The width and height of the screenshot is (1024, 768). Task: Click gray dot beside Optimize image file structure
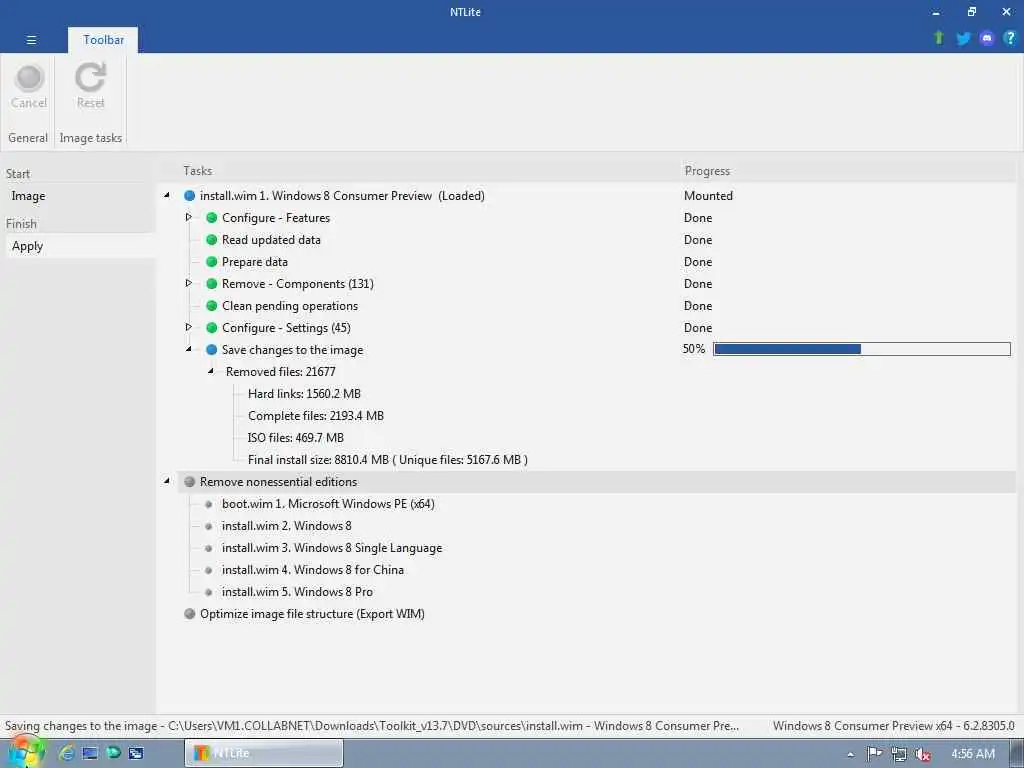(189, 614)
